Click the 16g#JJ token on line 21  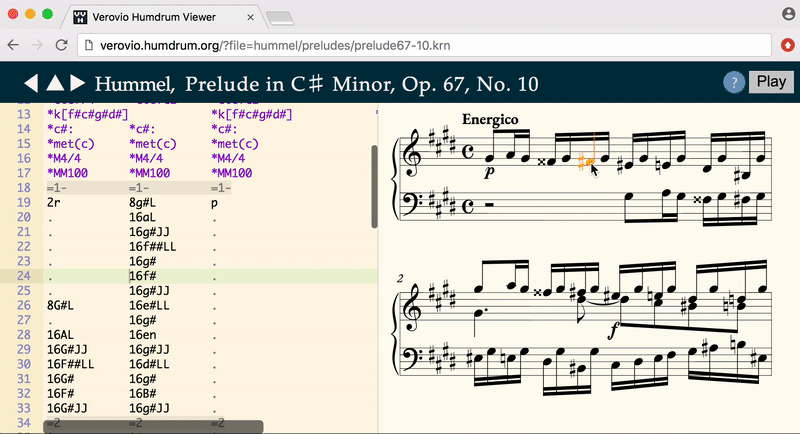point(149,232)
